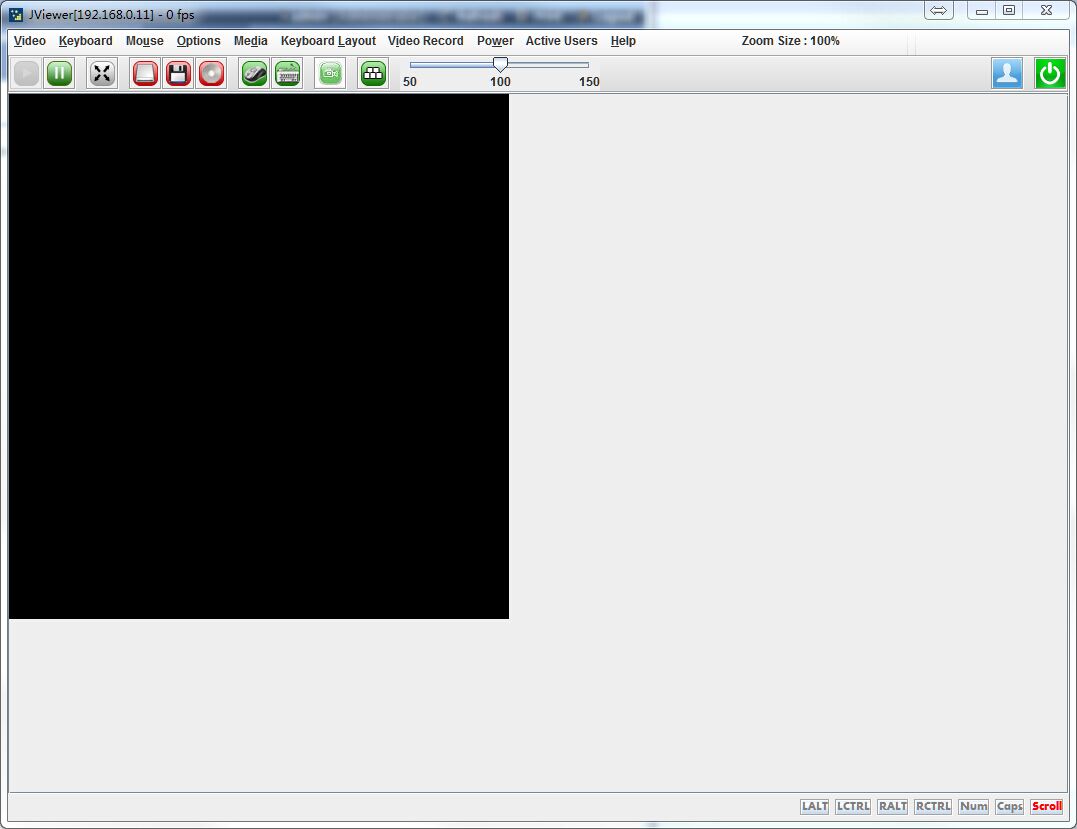The height and width of the screenshot is (829, 1077).
Task: Open the Keyboard Layout menu
Action: [x=328, y=41]
